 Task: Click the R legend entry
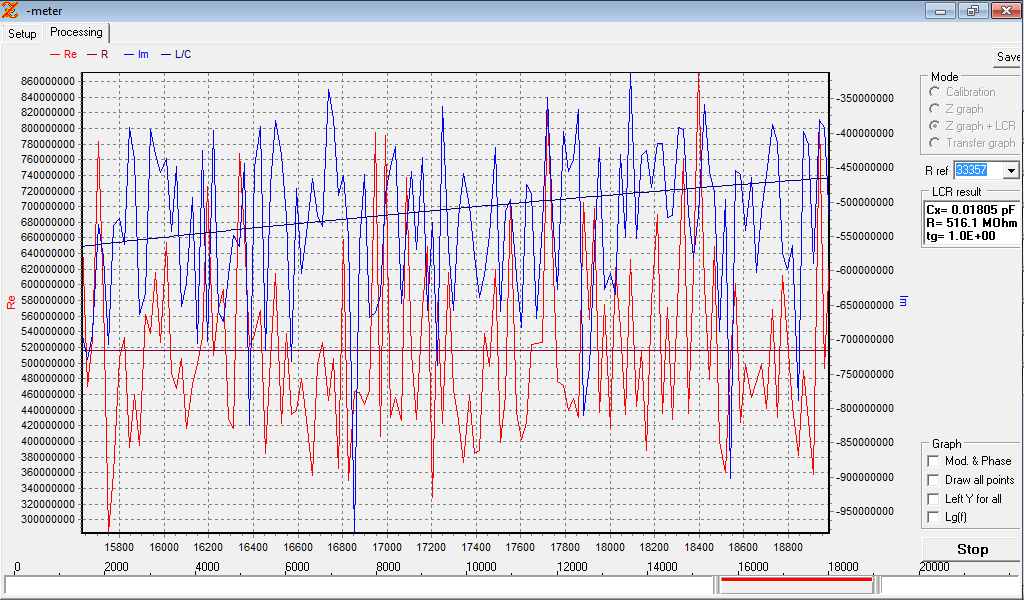click(98, 54)
